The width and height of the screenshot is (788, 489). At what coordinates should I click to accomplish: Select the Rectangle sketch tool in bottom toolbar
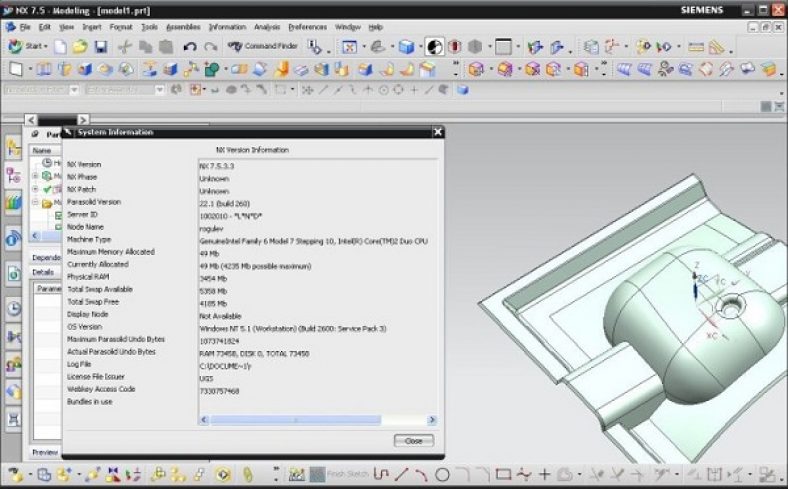(503, 474)
